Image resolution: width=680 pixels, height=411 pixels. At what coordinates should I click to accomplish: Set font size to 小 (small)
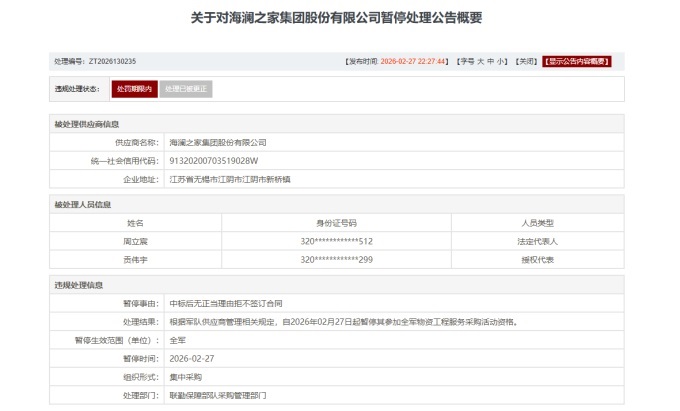[x=502, y=61]
